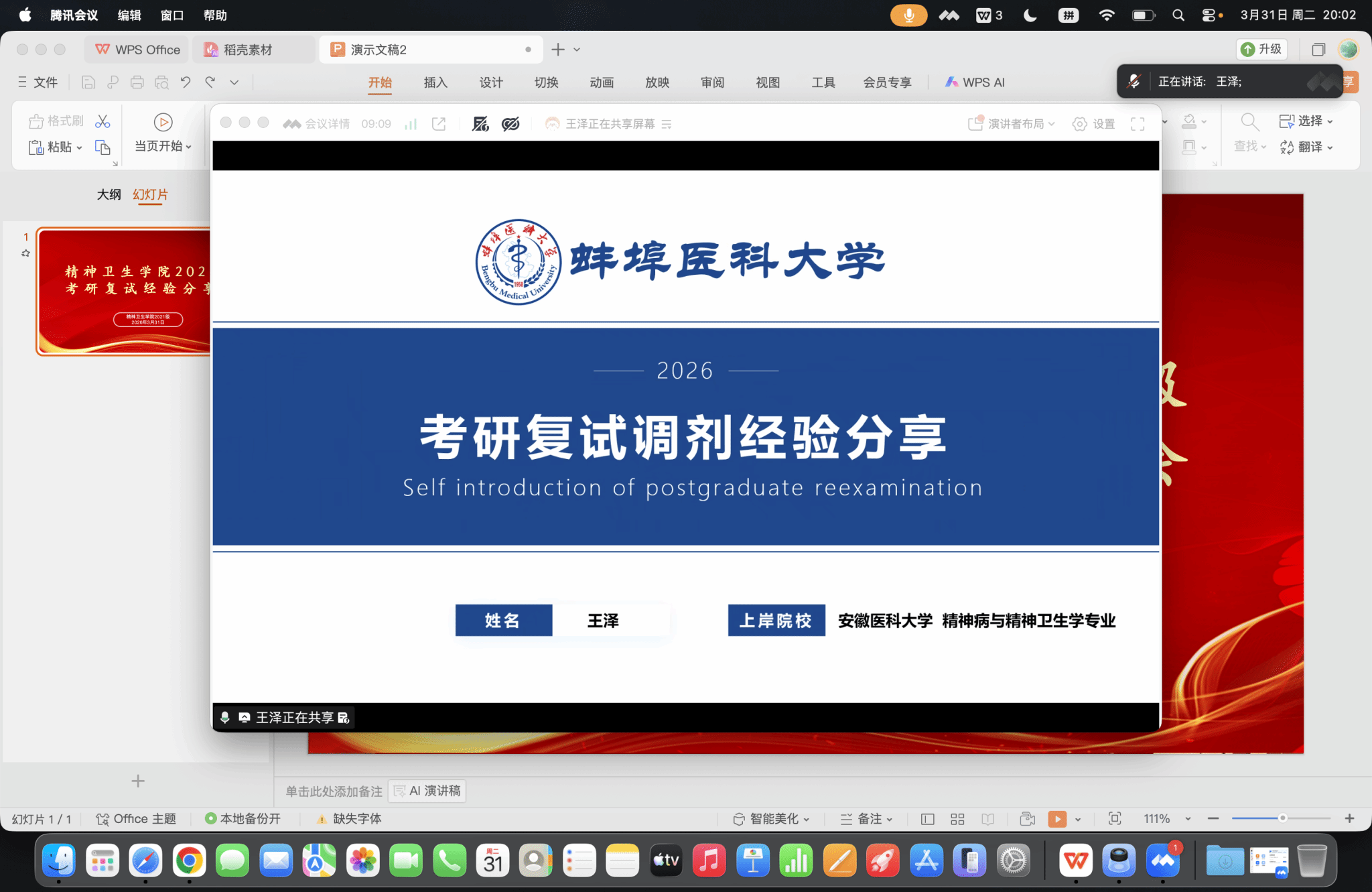Image resolution: width=1372 pixels, height=892 pixels.
Task: Click the slide sorter grid view icon
Action: point(957,819)
